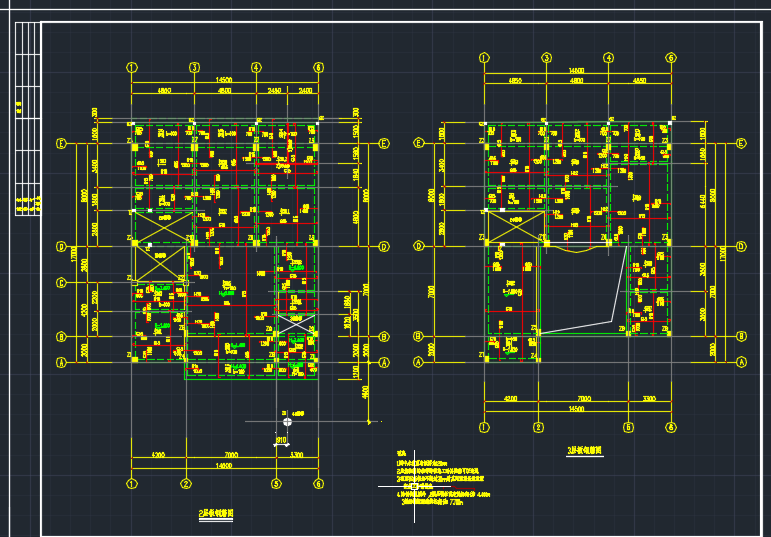Select the '4200' dimension below the right 3F plan
This screenshot has width=771, height=537.
510,398
